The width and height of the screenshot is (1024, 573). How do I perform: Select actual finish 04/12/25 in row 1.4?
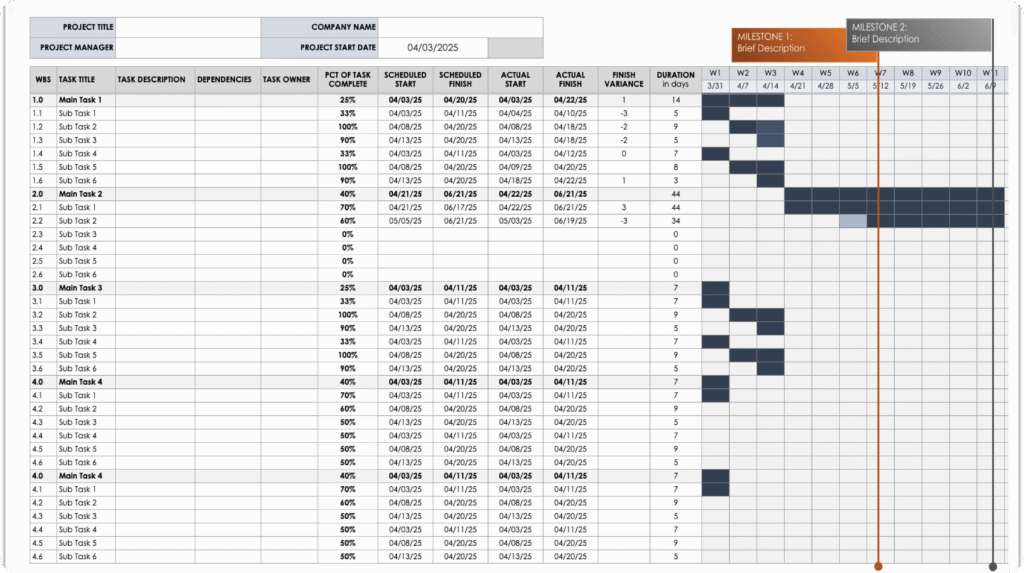pos(570,154)
